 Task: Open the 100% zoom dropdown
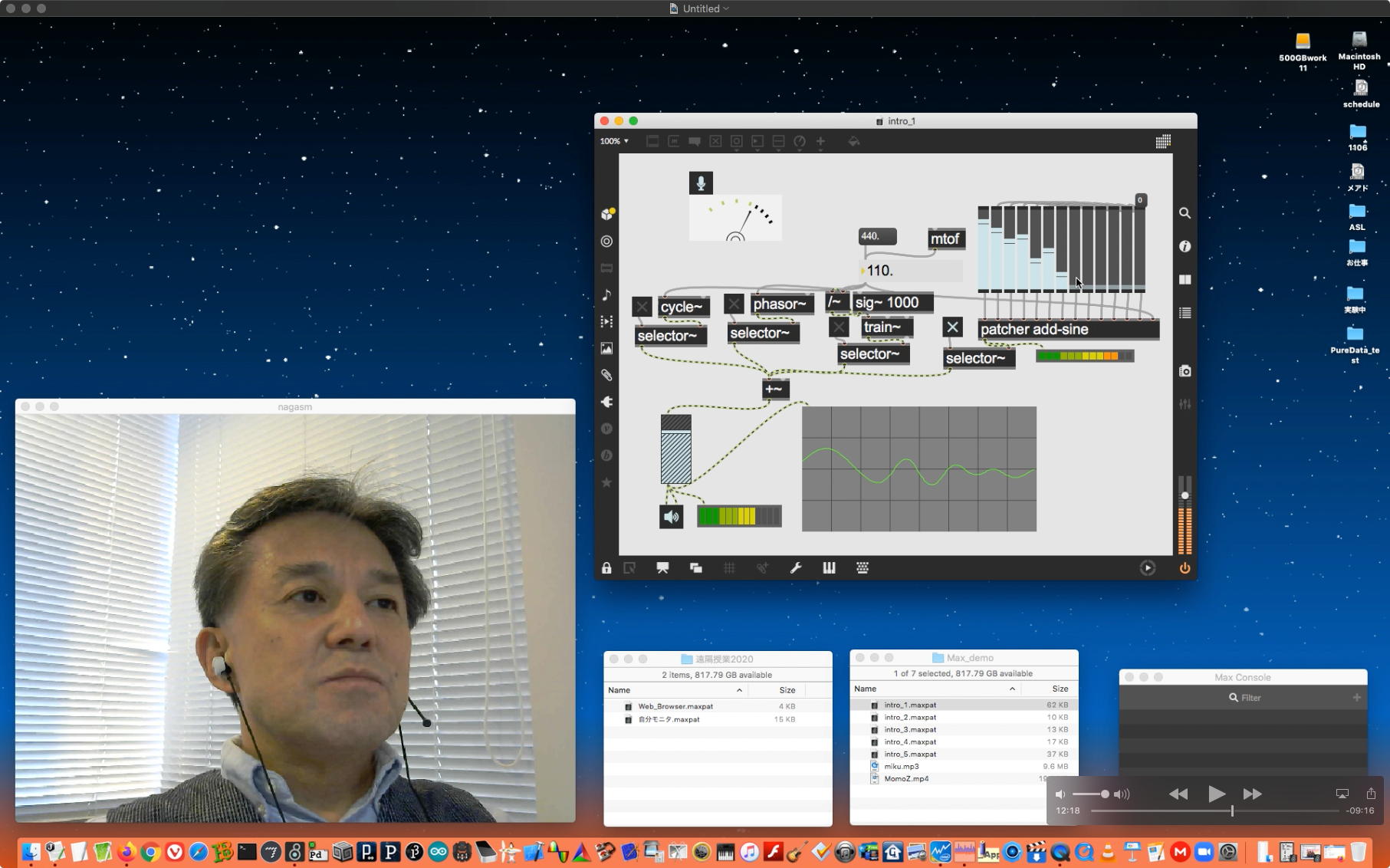pos(614,141)
